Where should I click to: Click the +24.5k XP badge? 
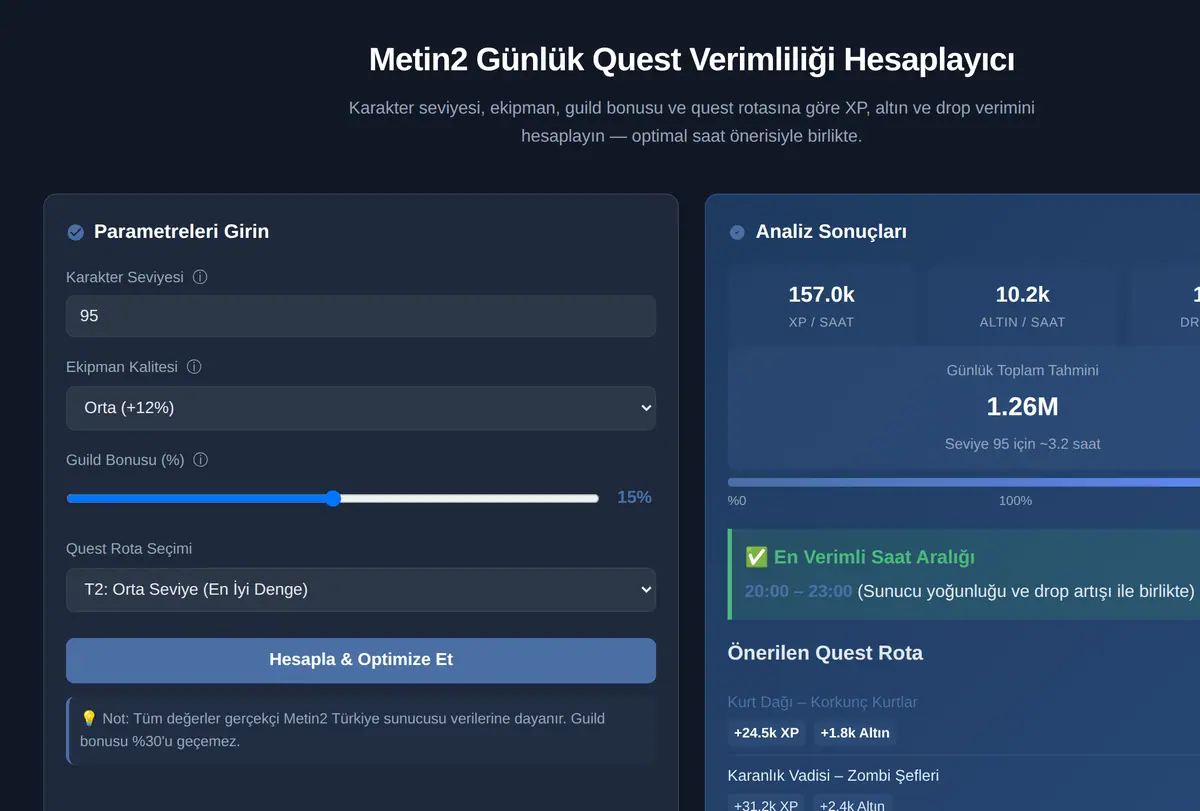pos(766,733)
